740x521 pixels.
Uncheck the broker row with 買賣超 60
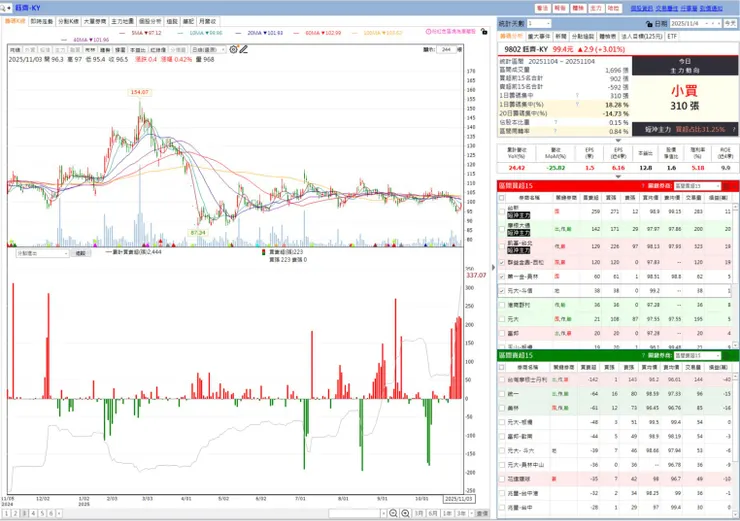tap(502, 277)
